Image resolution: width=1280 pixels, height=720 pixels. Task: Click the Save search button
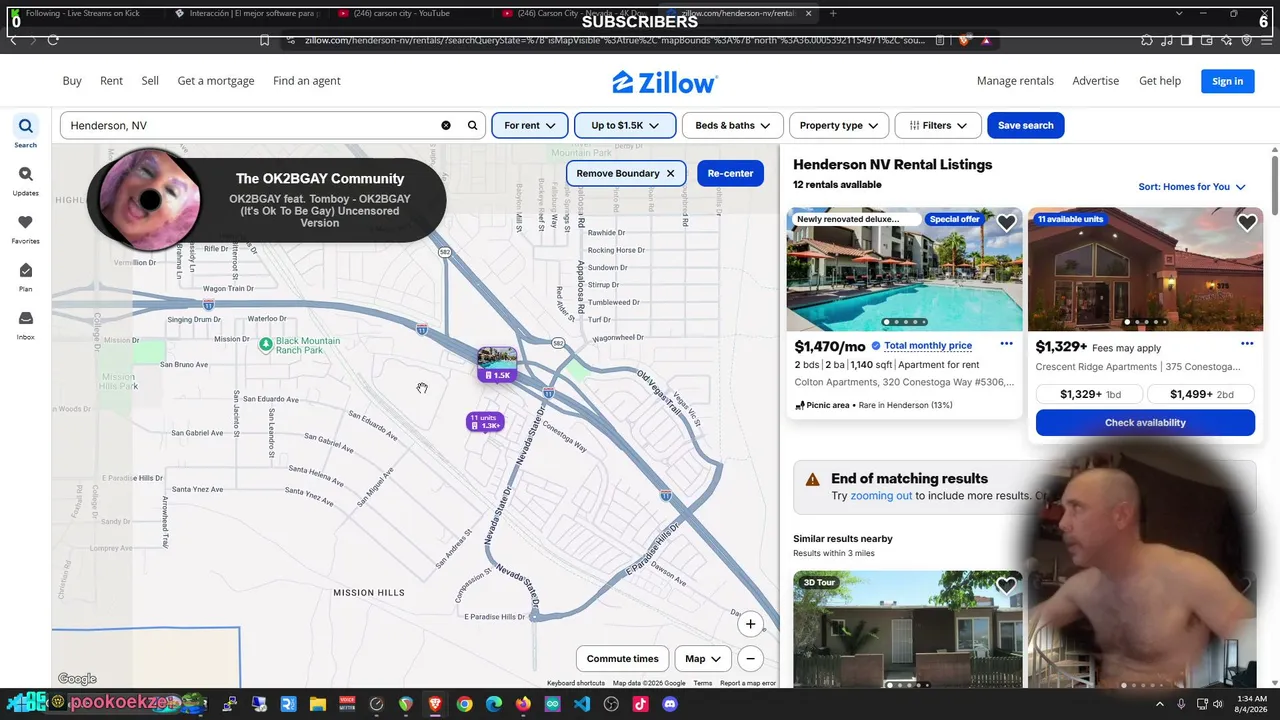point(1025,125)
